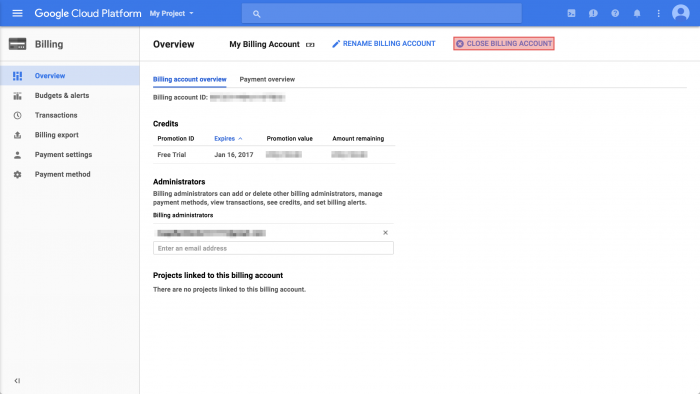Switch to the Payment overview tab
The height and width of the screenshot is (394, 700).
pos(267,79)
